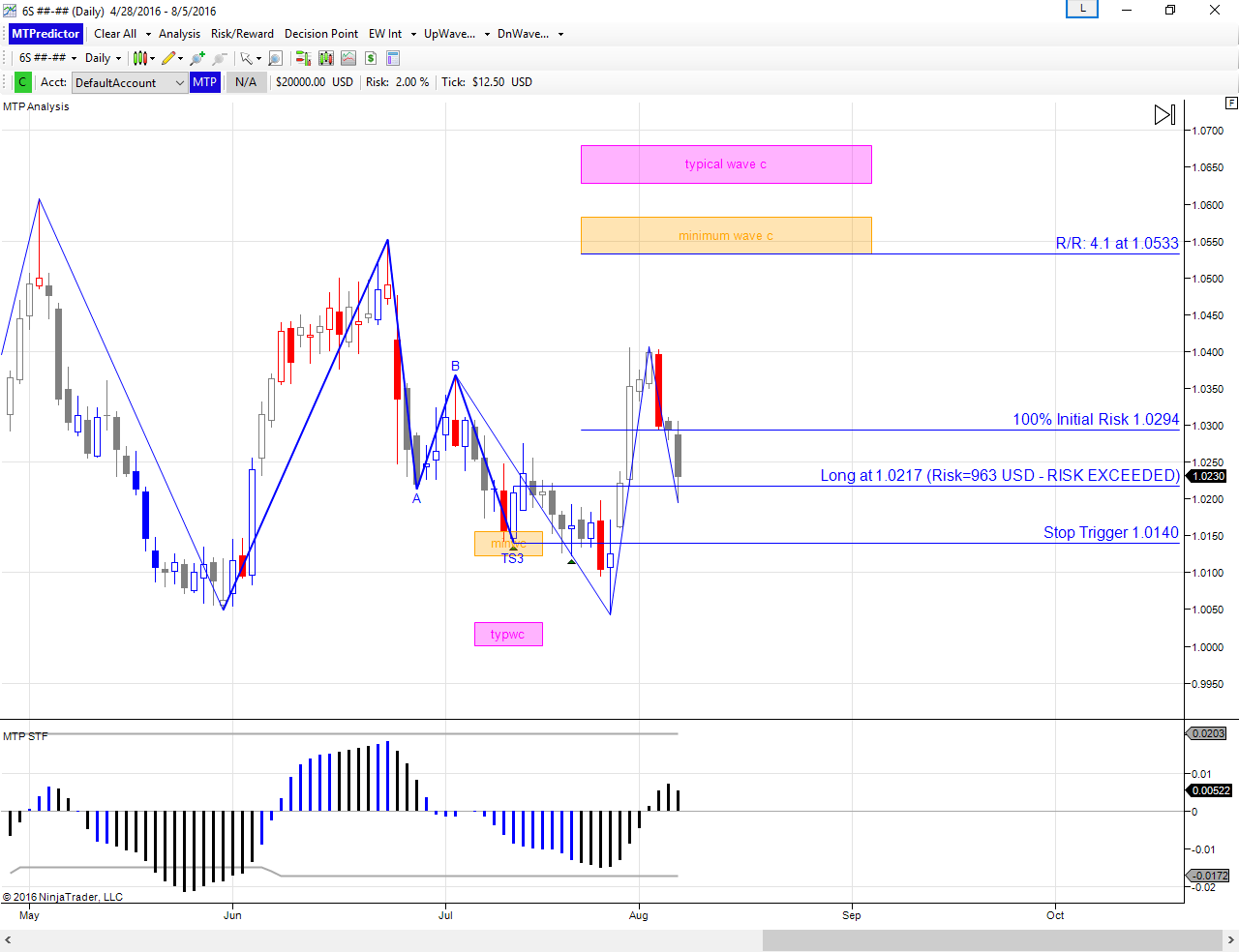The height and width of the screenshot is (952, 1239).
Task: Click the lower band marker -0.0172
Action: pyautogui.click(x=1209, y=876)
